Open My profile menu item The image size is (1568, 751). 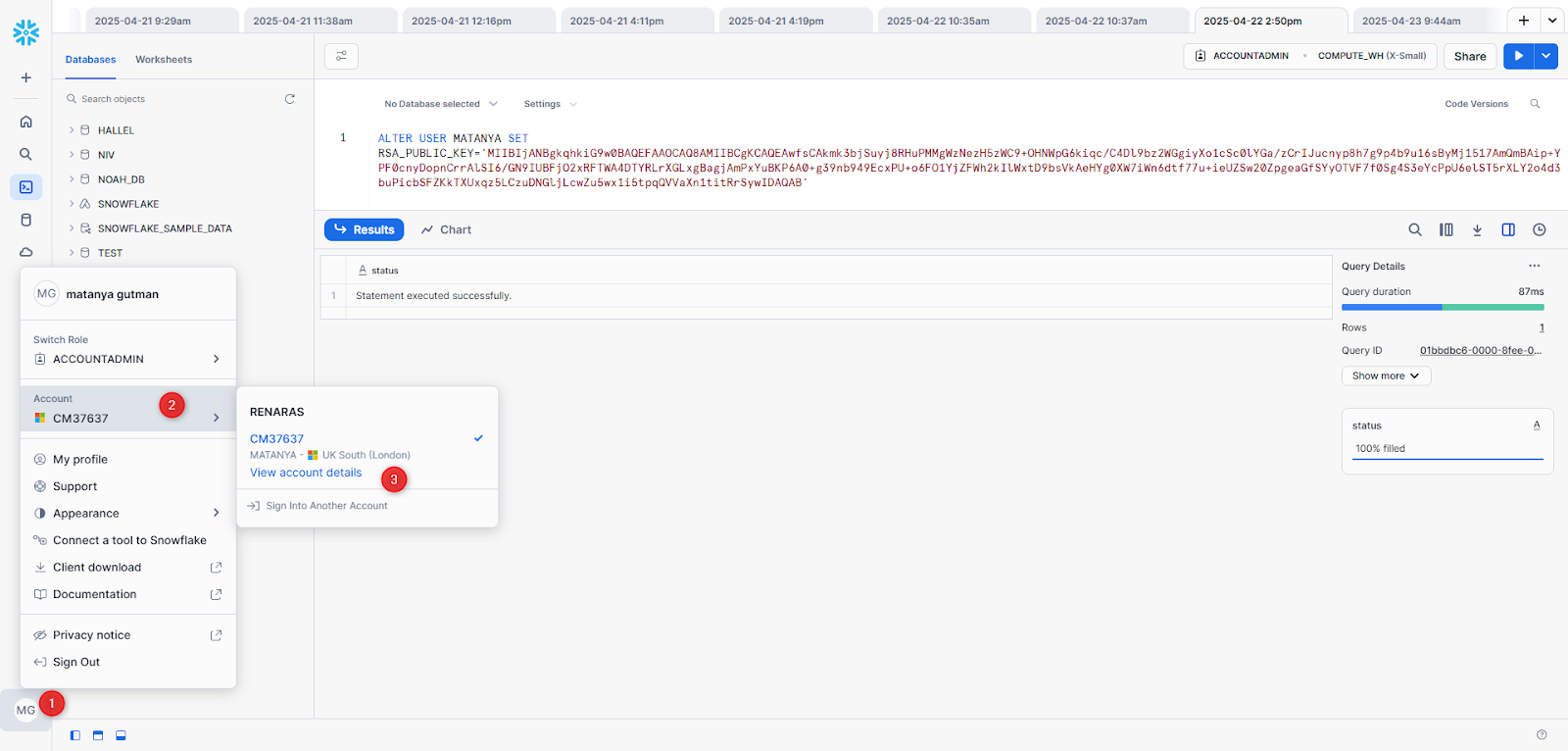pos(127,459)
